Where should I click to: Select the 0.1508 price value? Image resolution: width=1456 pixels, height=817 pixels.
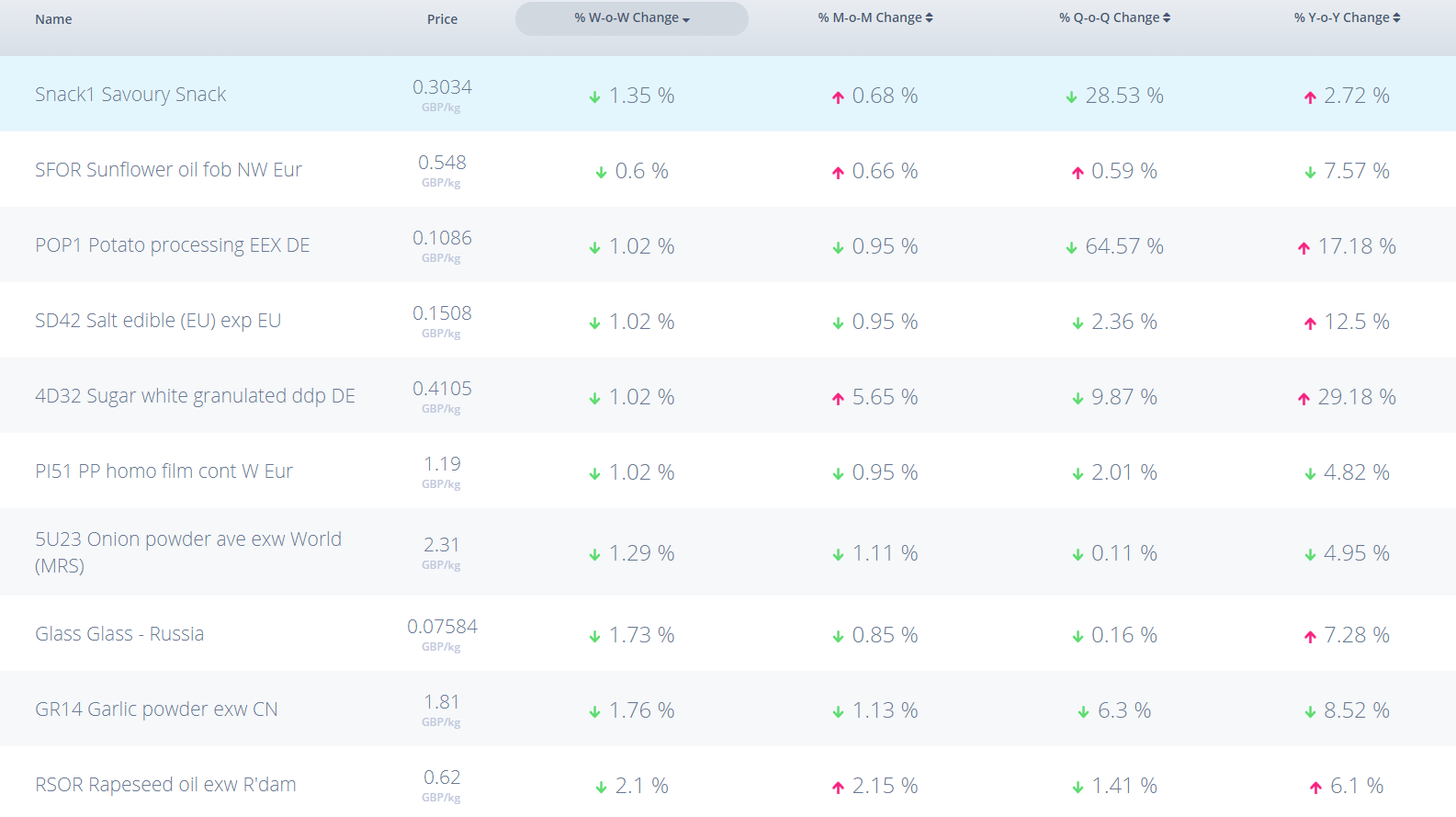[442, 313]
